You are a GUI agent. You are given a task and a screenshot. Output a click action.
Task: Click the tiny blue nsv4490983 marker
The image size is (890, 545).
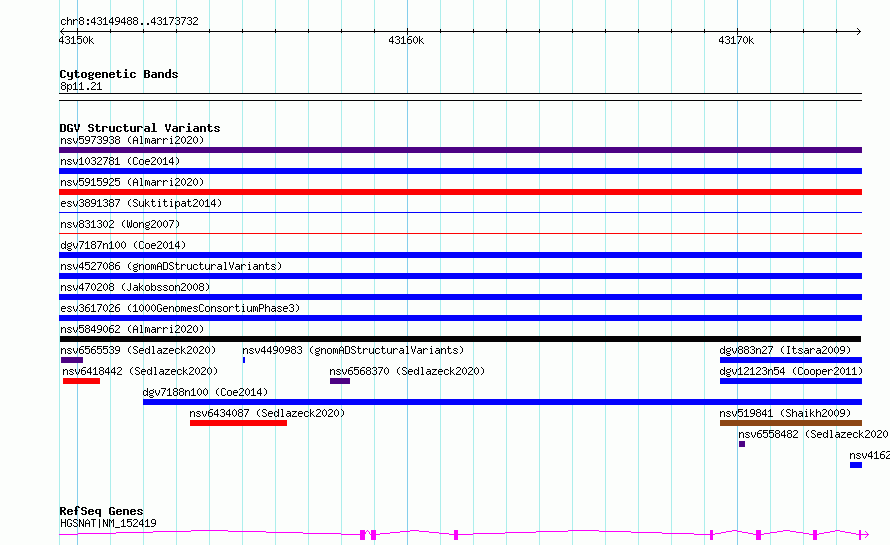(x=244, y=360)
